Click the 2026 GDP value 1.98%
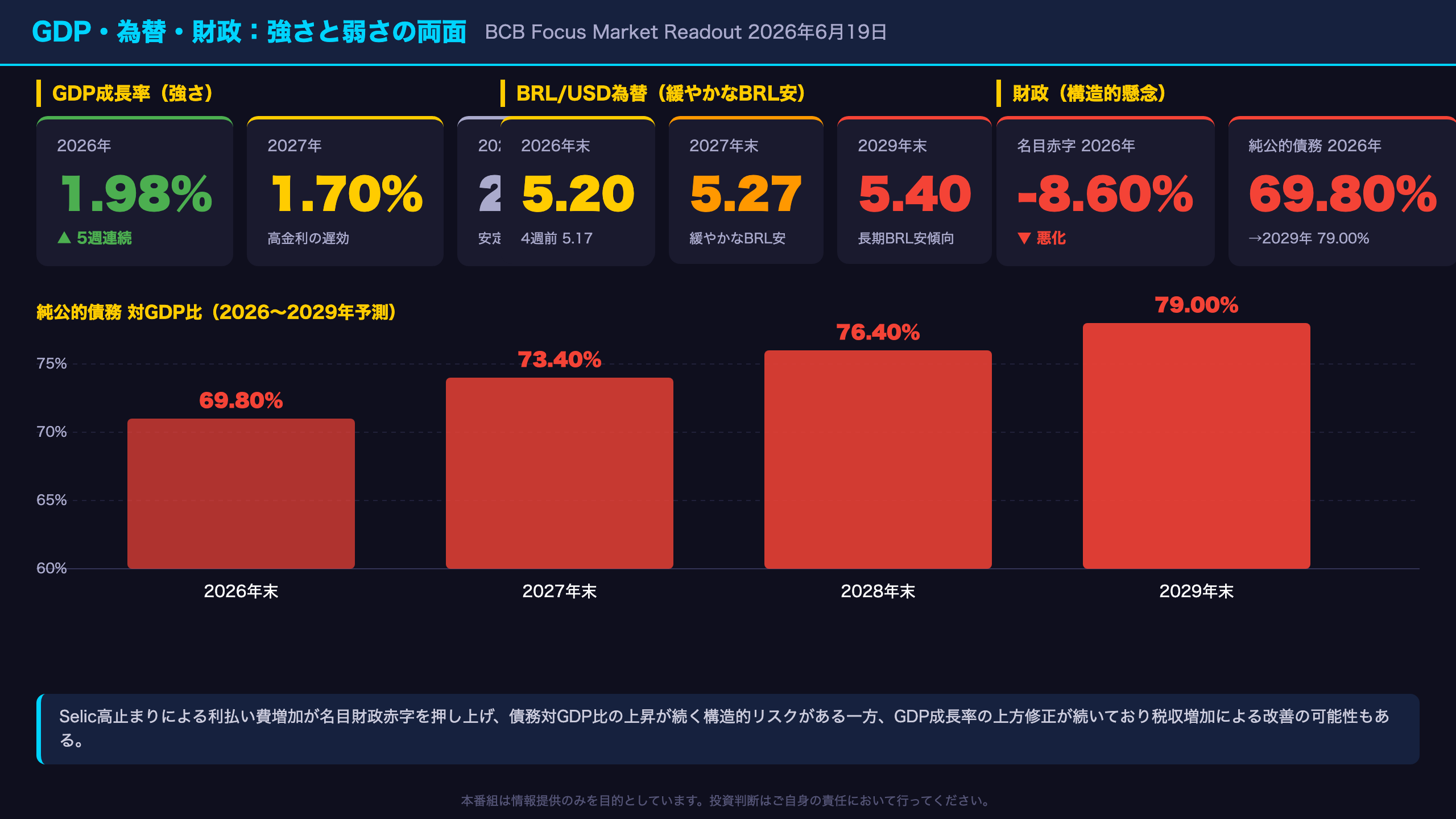The width and height of the screenshot is (1456, 819). 136,194
